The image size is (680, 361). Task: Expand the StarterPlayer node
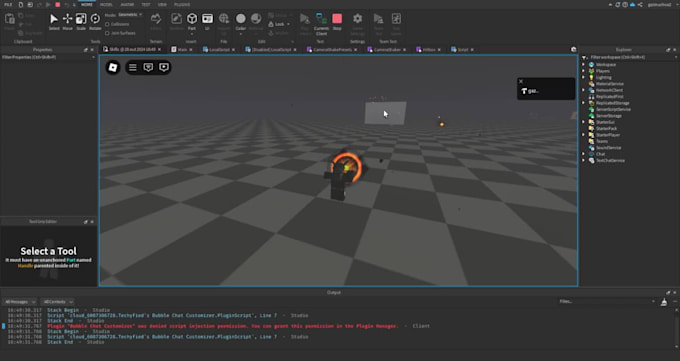pos(583,135)
